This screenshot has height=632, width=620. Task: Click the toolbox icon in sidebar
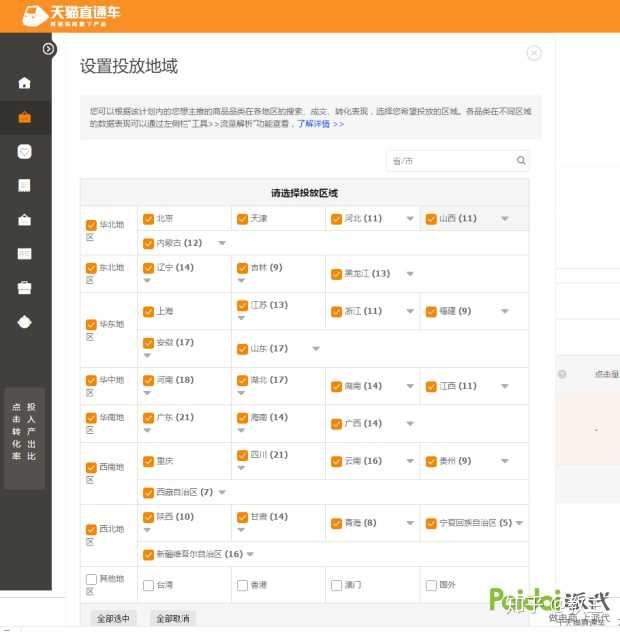(x=25, y=288)
